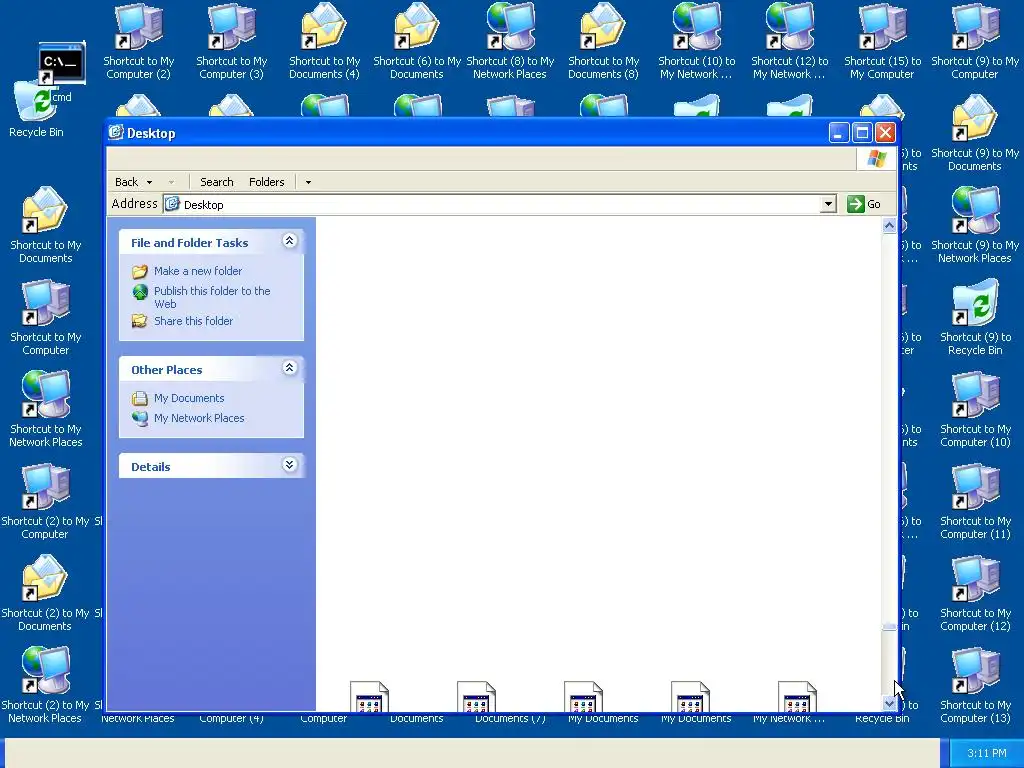Open My Documents under Other Places
1024x768 pixels.
coord(189,398)
